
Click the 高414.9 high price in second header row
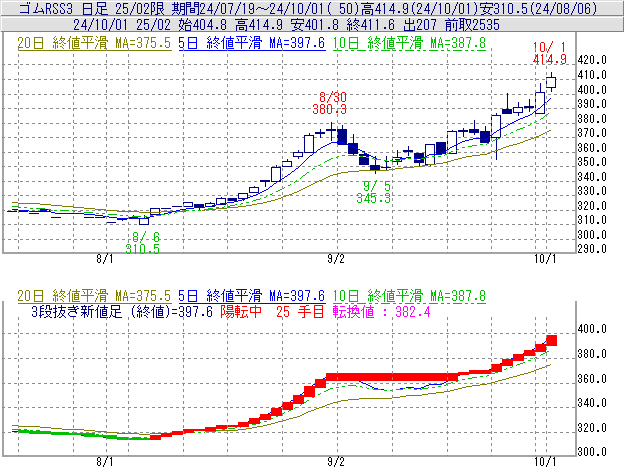[259, 25]
